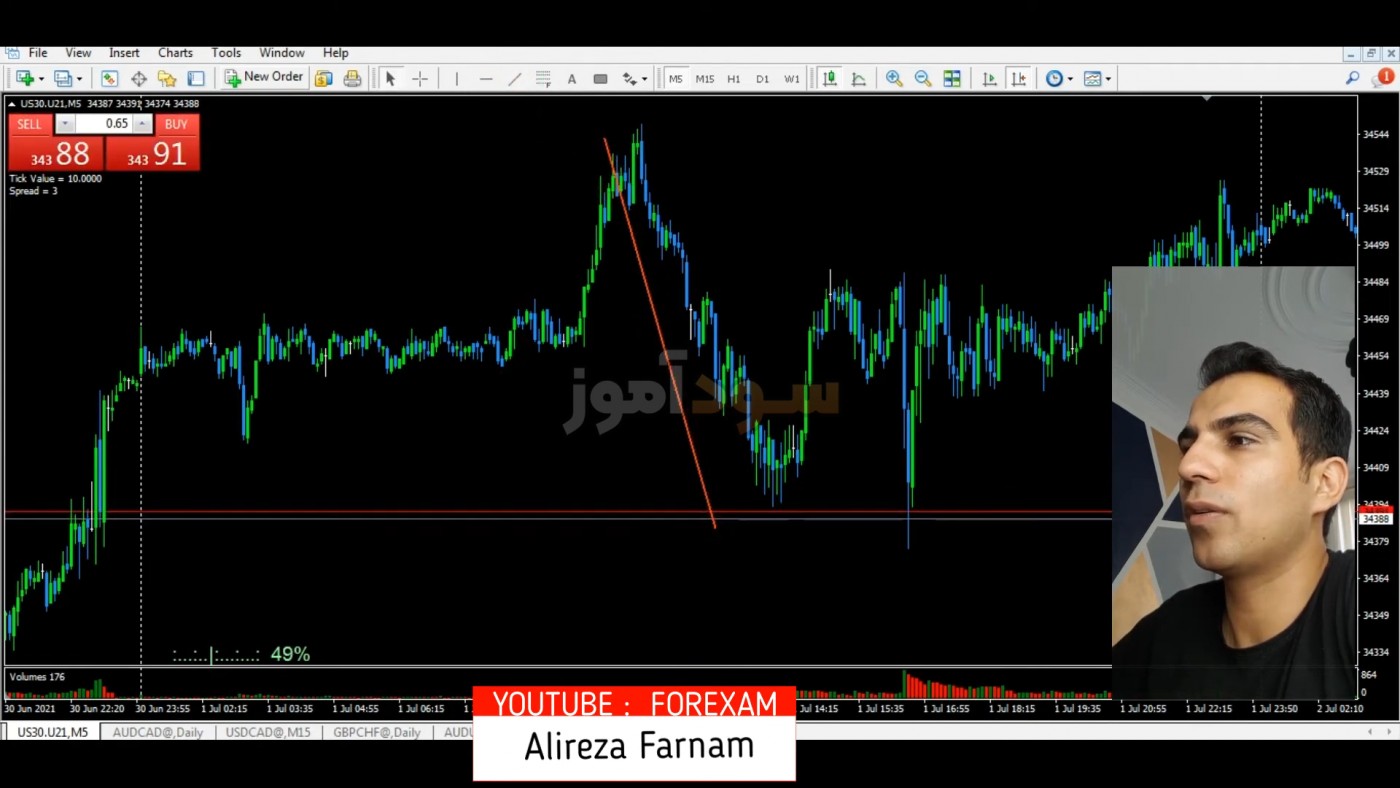
Task: Select the Vertical Line drawing tool
Action: click(x=457, y=78)
